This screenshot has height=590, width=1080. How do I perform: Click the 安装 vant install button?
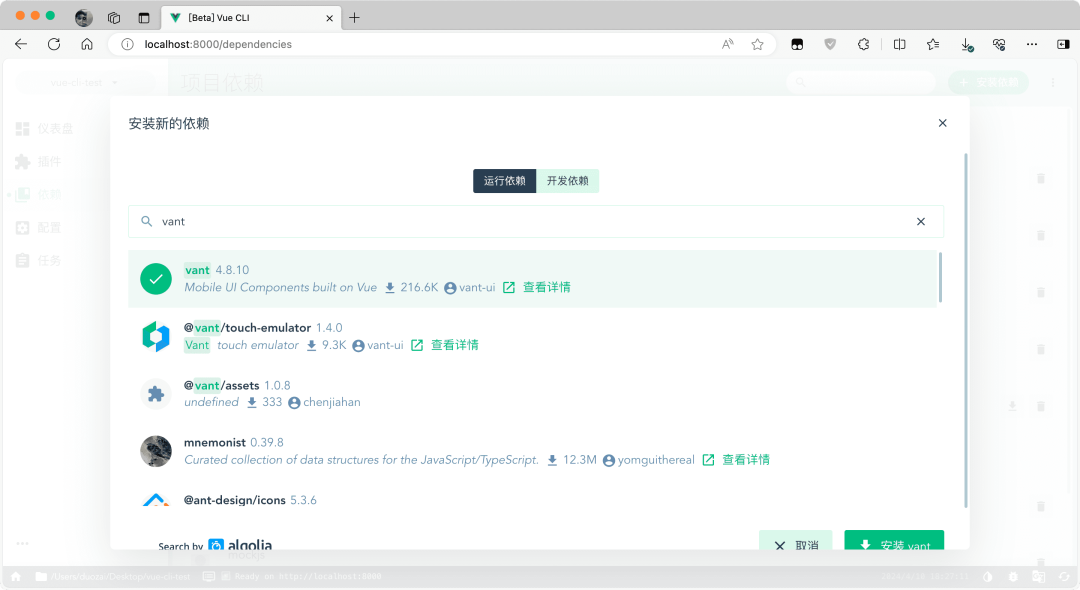[x=894, y=541]
